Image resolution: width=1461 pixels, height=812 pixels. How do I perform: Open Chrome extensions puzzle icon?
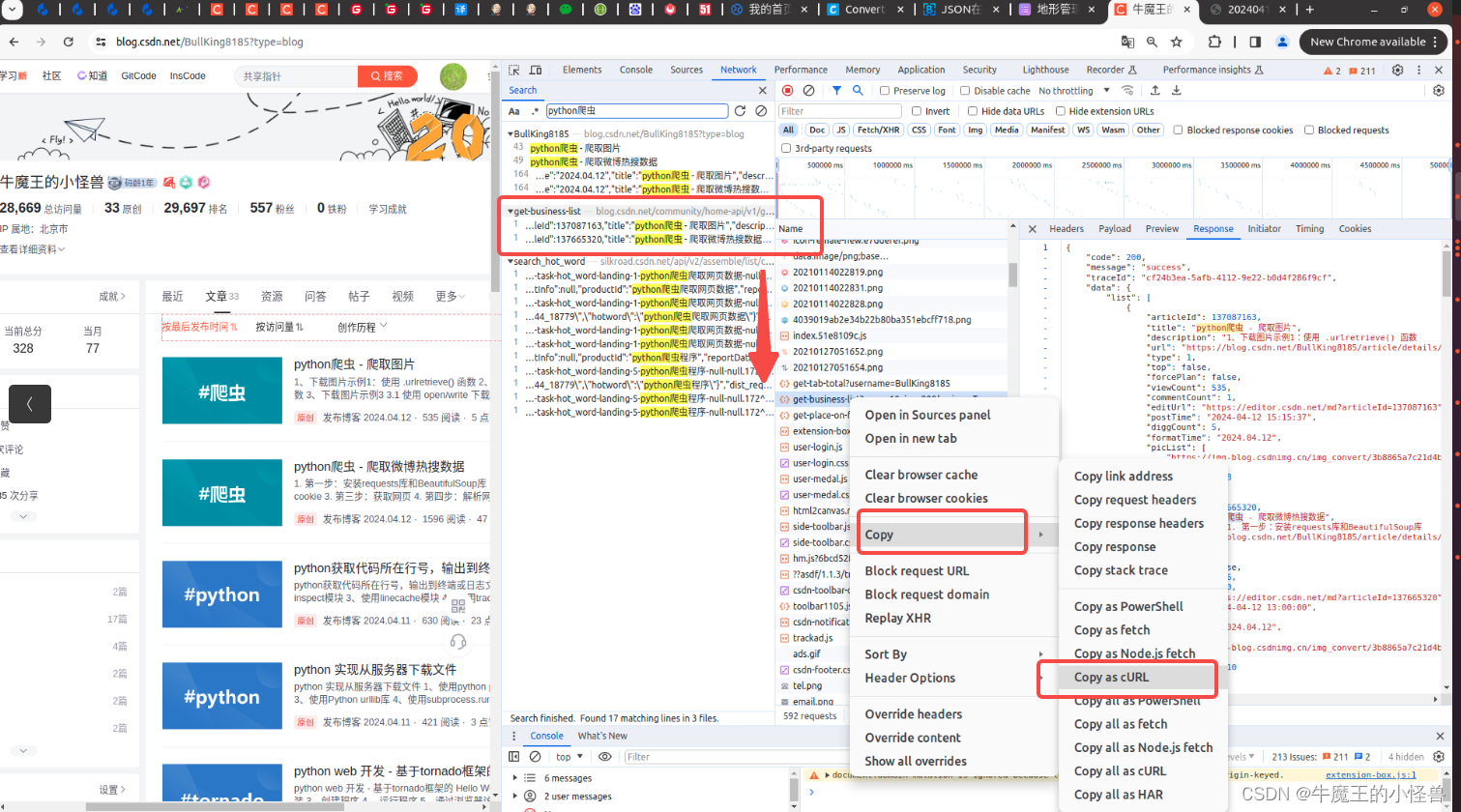tap(1215, 43)
